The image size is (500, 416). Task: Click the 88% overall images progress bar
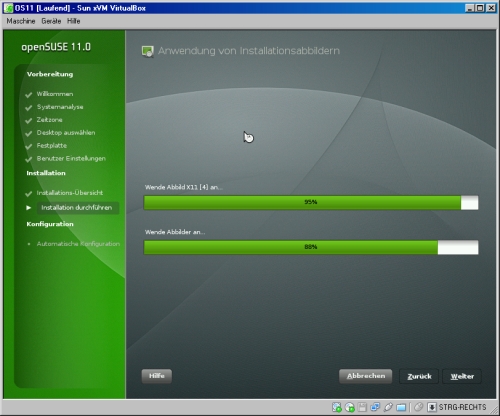pyautogui.click(x=311, y=247)
